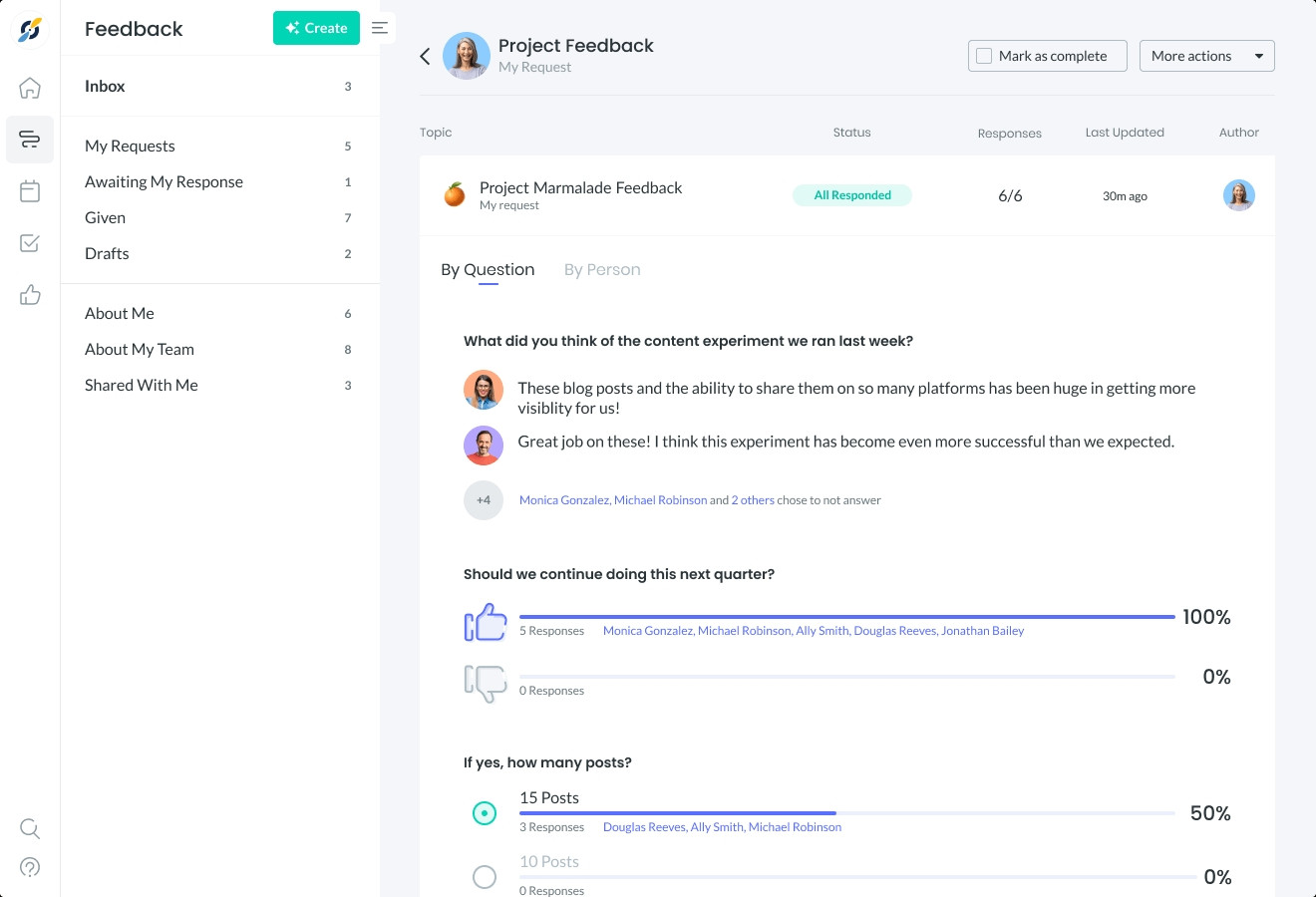Switch to the By Person tab

602,270
